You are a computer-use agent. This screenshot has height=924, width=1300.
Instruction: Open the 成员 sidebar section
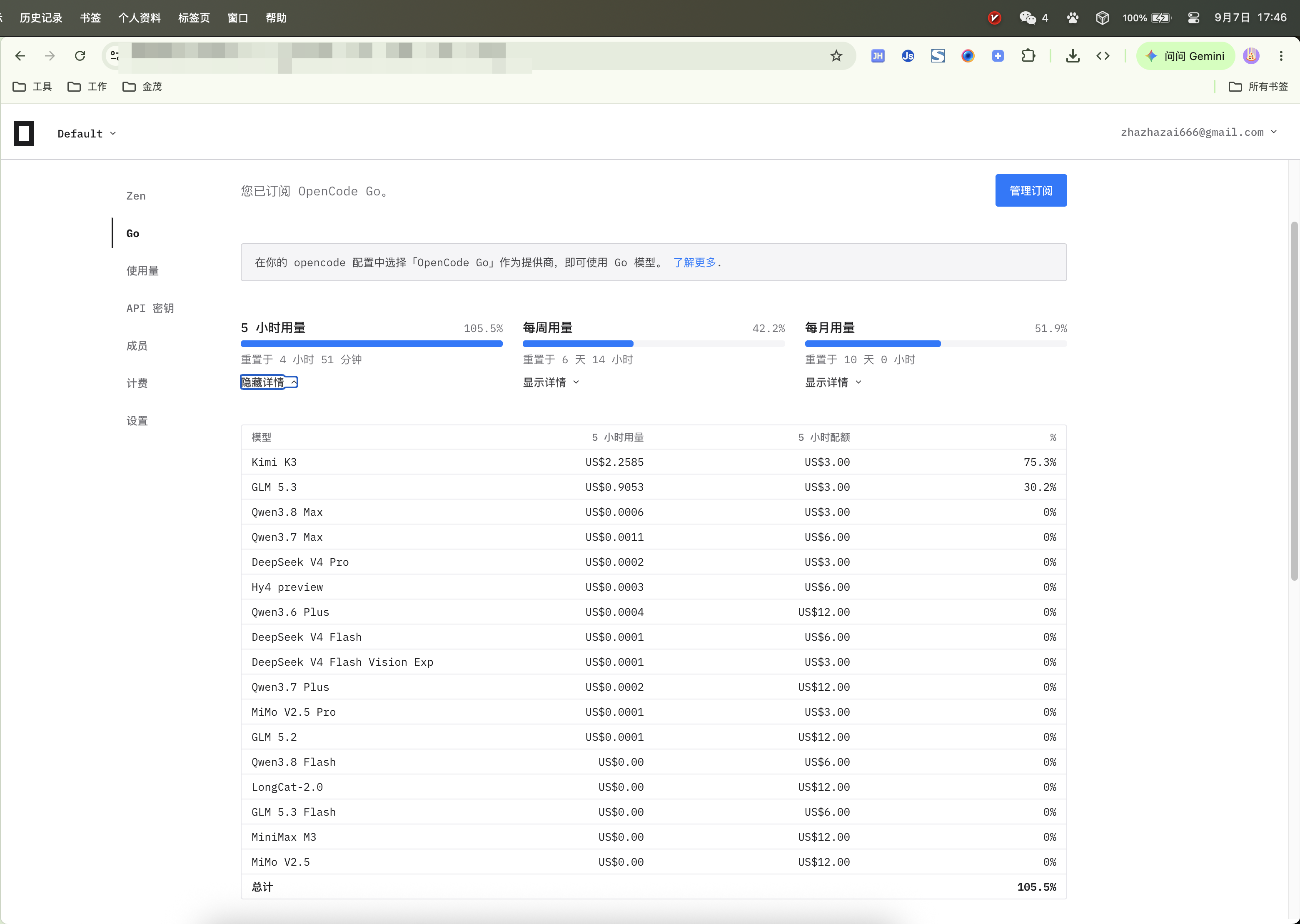pyautogui.click(x=137, y=346)
